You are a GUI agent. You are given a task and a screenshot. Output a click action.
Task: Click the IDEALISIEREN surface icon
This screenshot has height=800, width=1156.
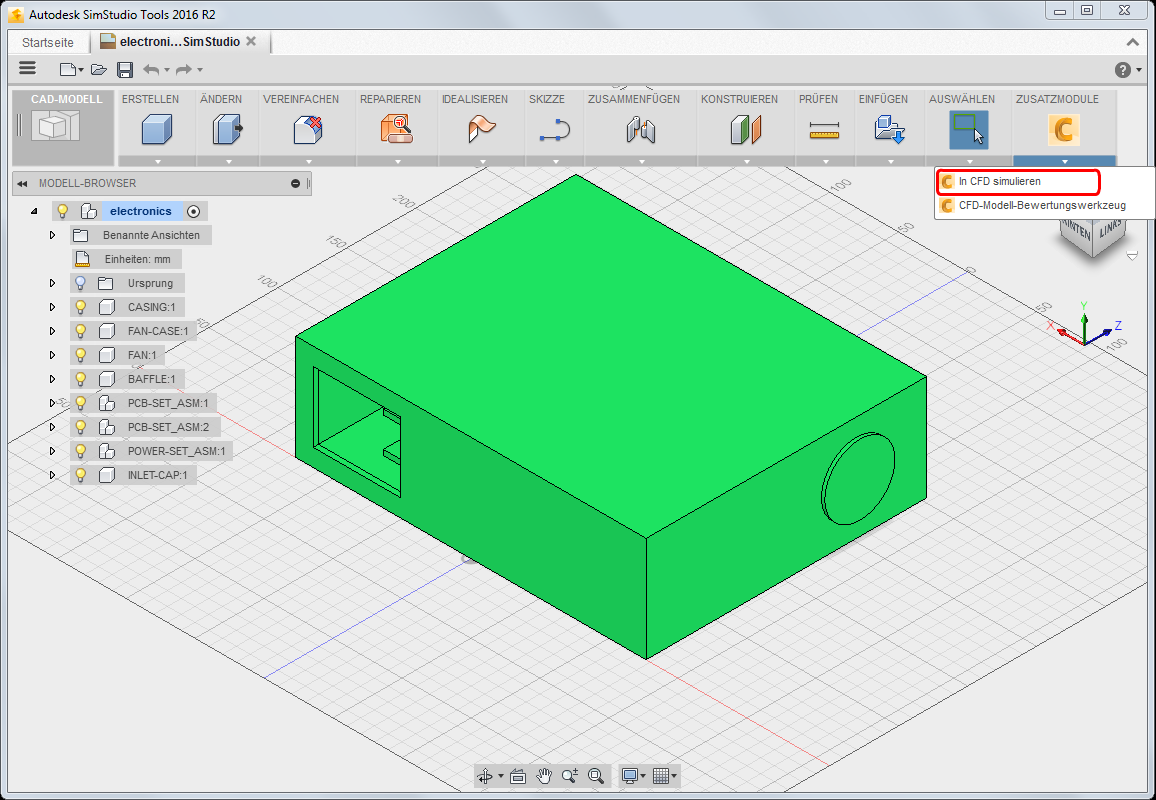tap(481, 129)
